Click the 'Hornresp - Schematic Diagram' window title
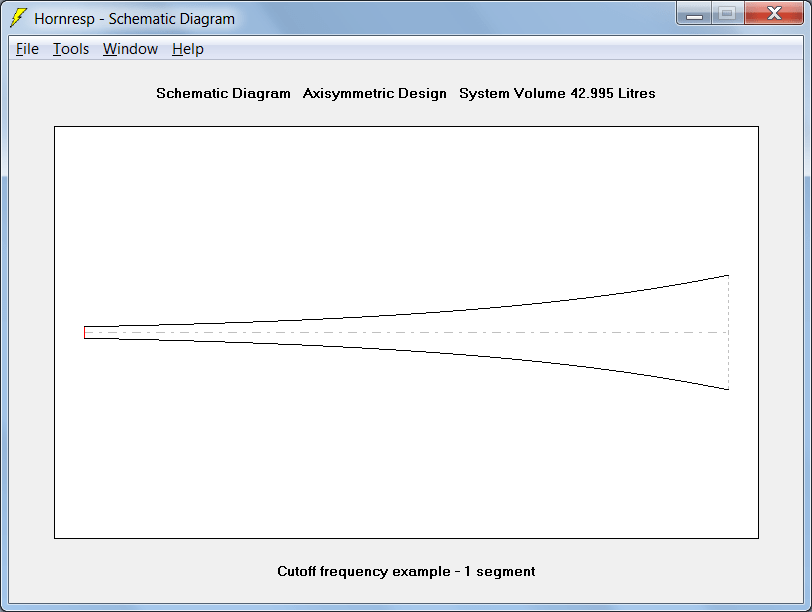The height and width of the screenshot is (612, 812). tap(134, 19)
